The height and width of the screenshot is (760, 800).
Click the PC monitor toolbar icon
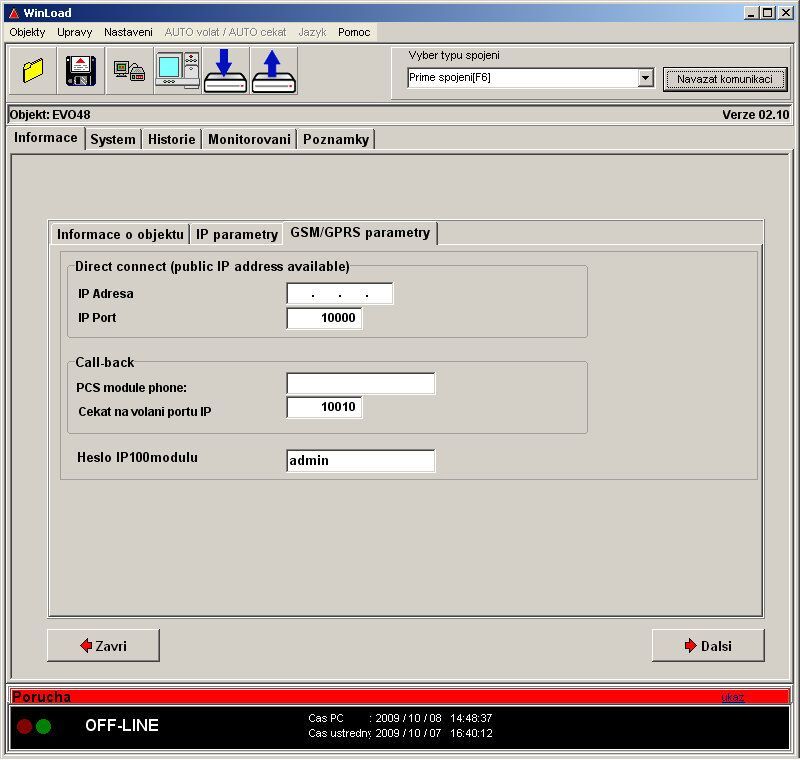177,70
